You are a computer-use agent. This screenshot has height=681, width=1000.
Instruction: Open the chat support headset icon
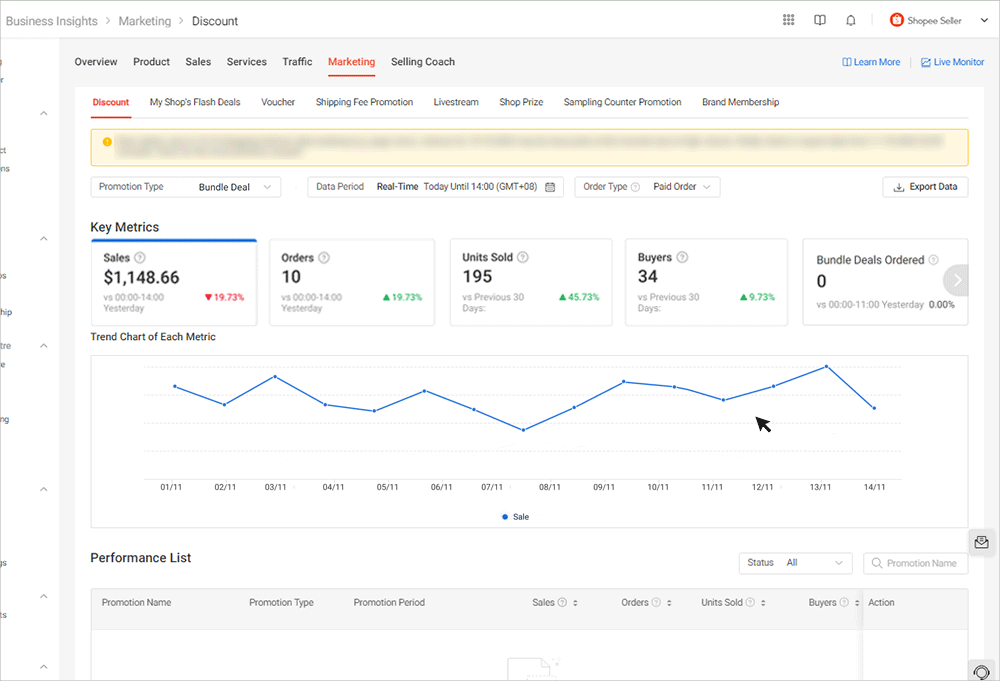[x=981, y=671]
